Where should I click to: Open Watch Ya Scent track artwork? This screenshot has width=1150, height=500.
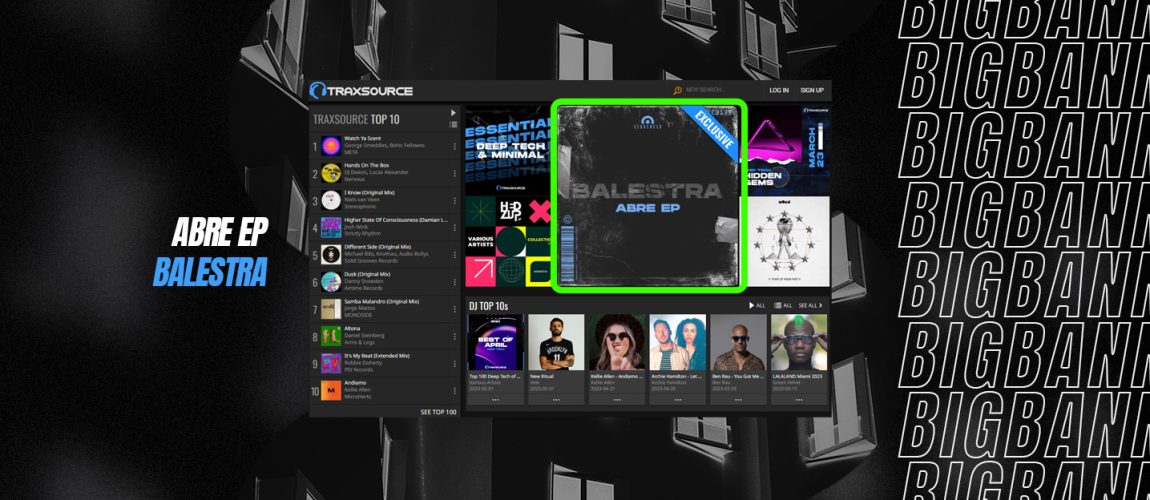click(331, 146)
